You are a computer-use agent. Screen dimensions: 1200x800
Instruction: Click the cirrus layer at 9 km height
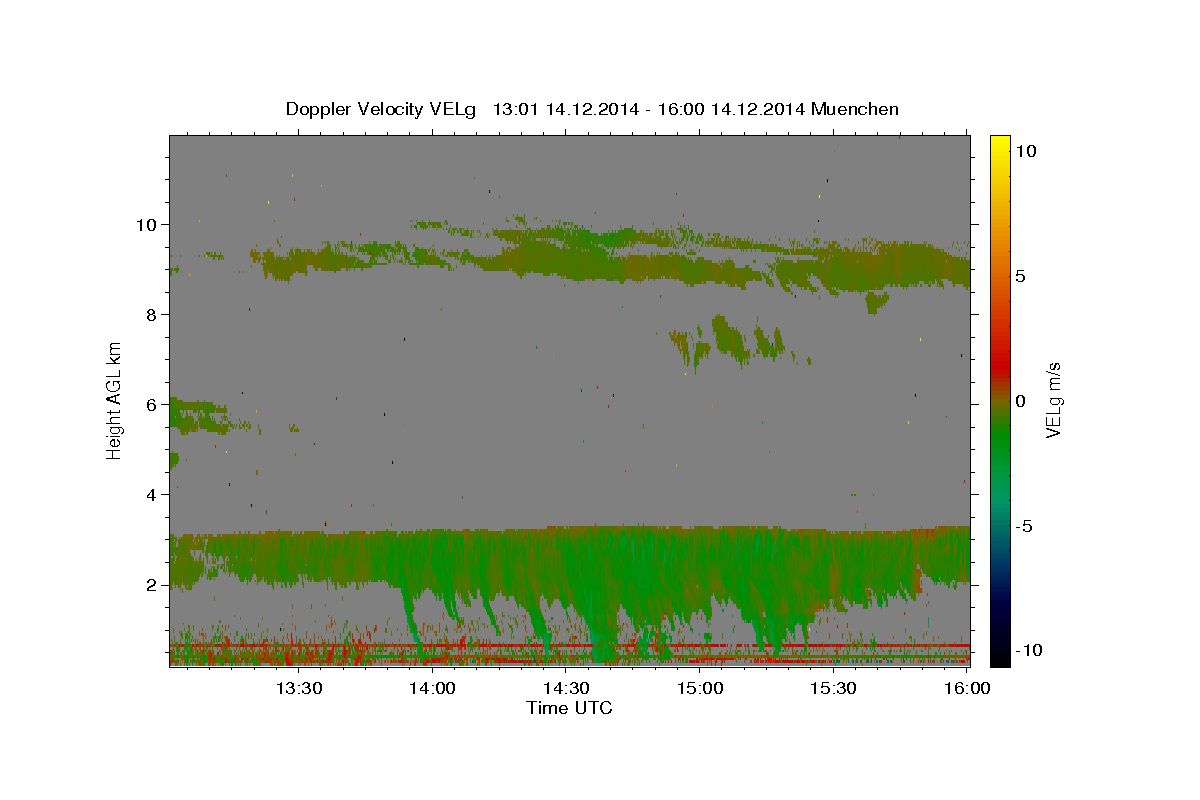tap(610, 258)
